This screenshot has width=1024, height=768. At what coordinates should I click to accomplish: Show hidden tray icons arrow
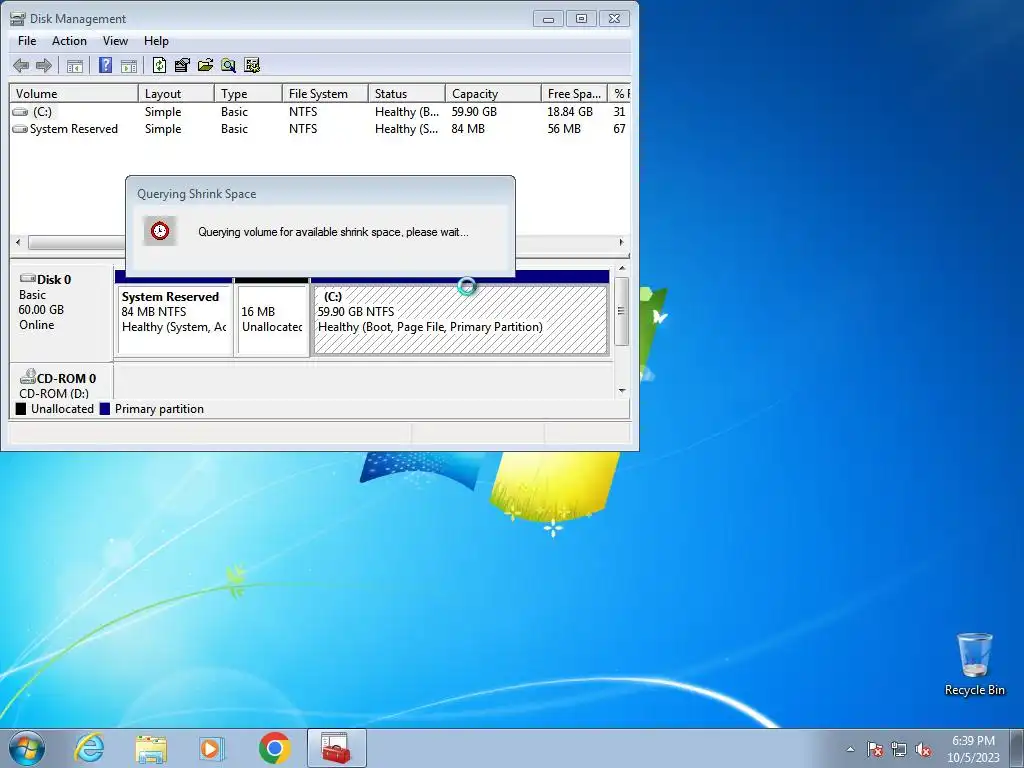tap(850, 749)
